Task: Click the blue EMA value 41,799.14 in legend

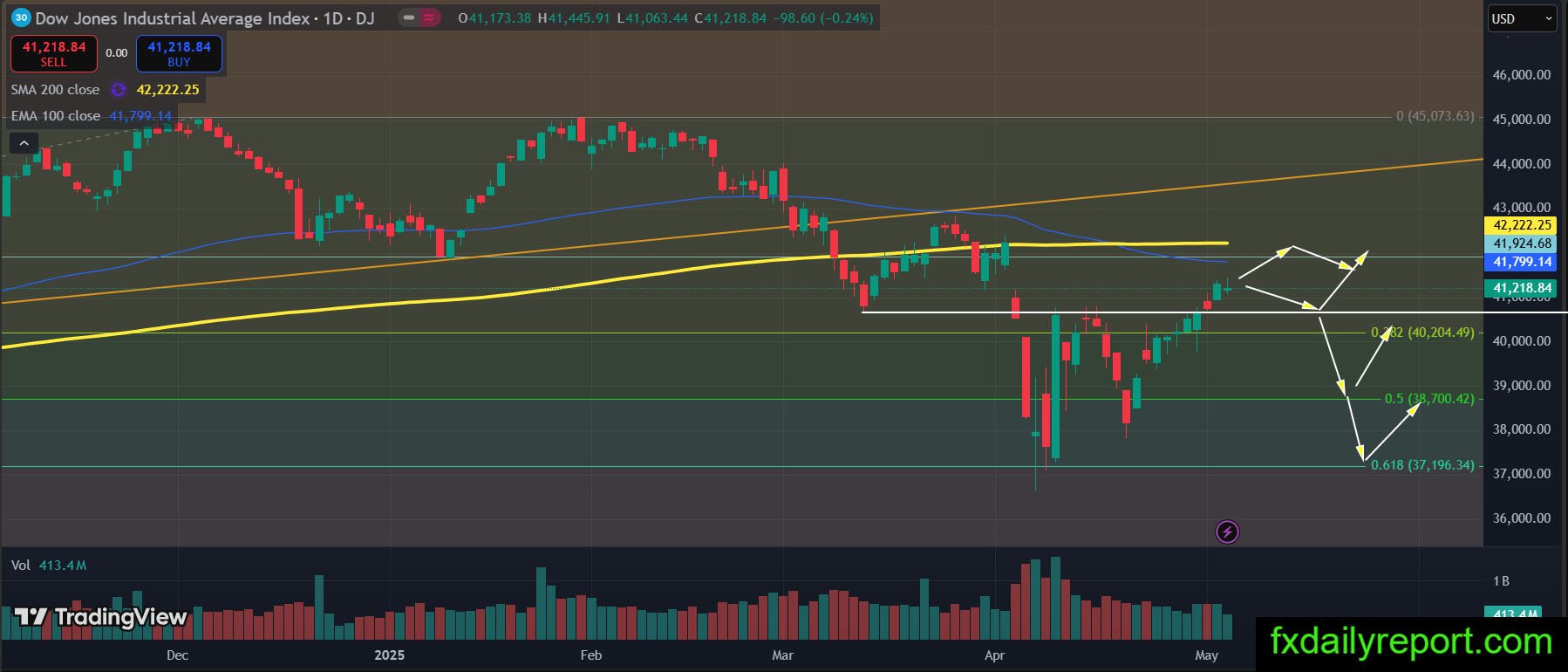Action: [x=140, y=115]
